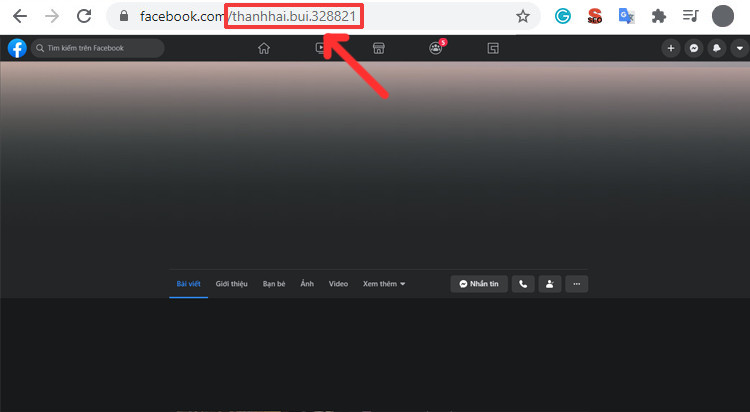750x412 pixels.
Task: Switch to the Bạn bè tab
Action: (274, 284)
